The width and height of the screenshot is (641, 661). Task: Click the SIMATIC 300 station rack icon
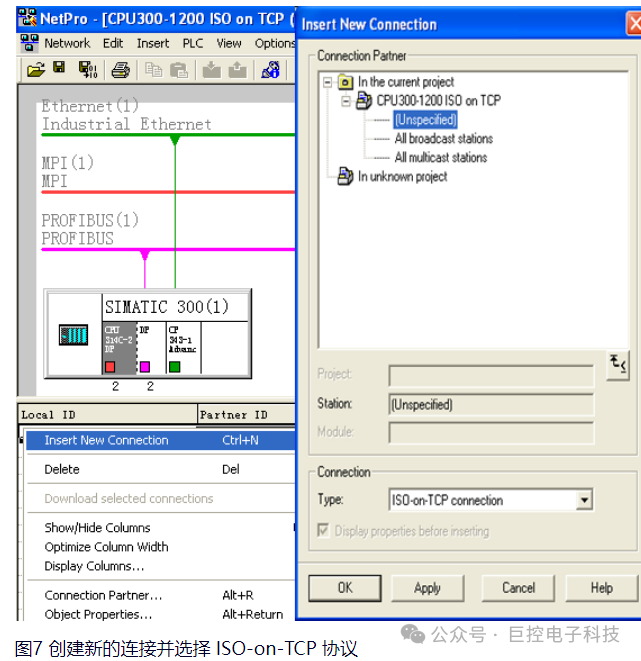[73, 335]
